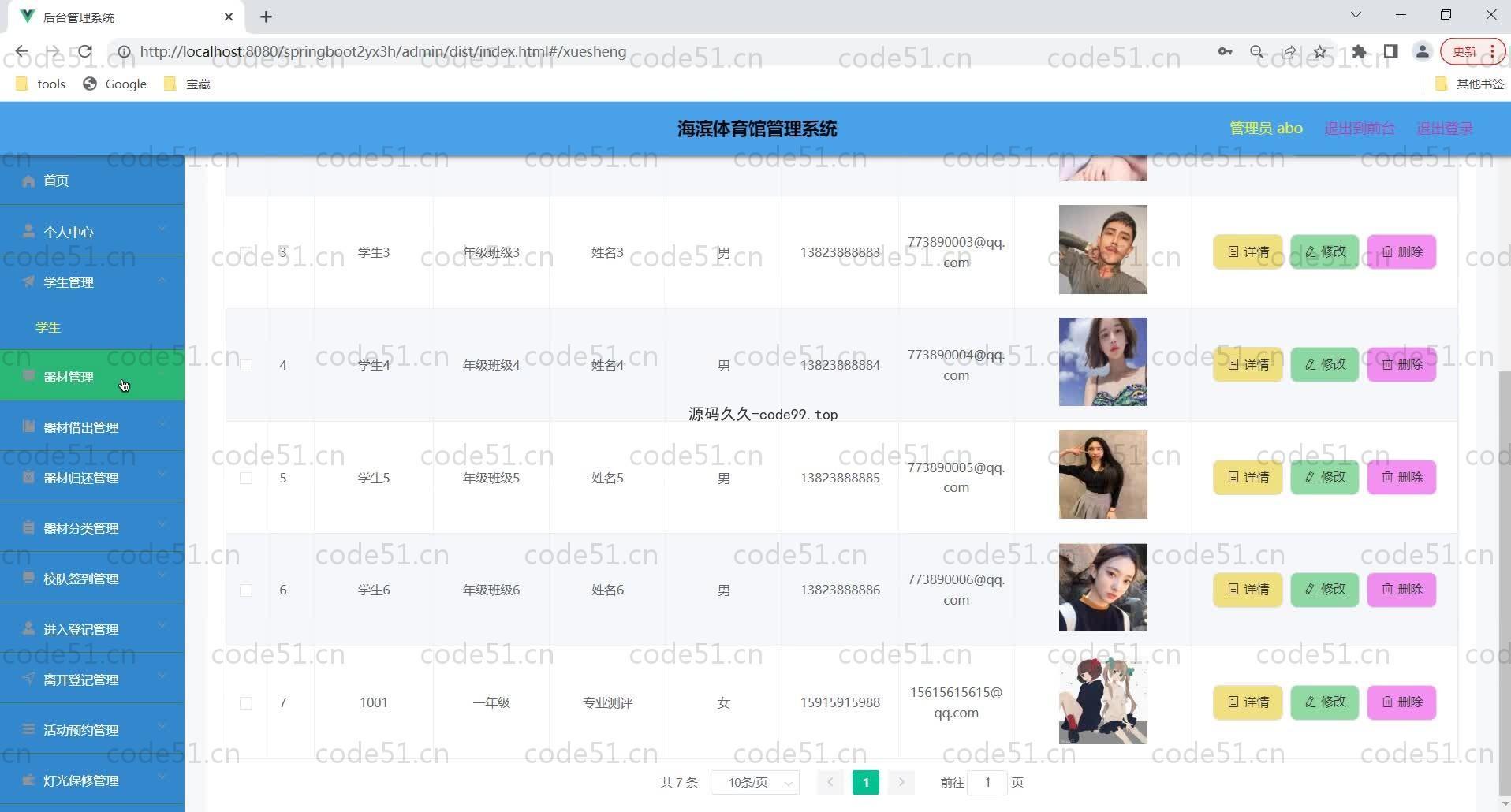
Task: Click the browser address bar URL
Action: coord(383,52)
